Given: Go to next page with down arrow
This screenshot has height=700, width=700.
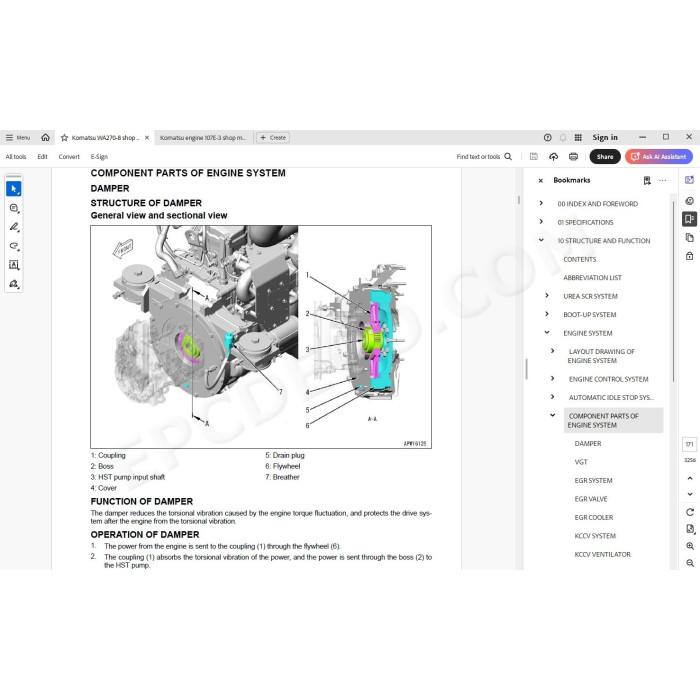Looking at the screenshot, I should 690,494.
